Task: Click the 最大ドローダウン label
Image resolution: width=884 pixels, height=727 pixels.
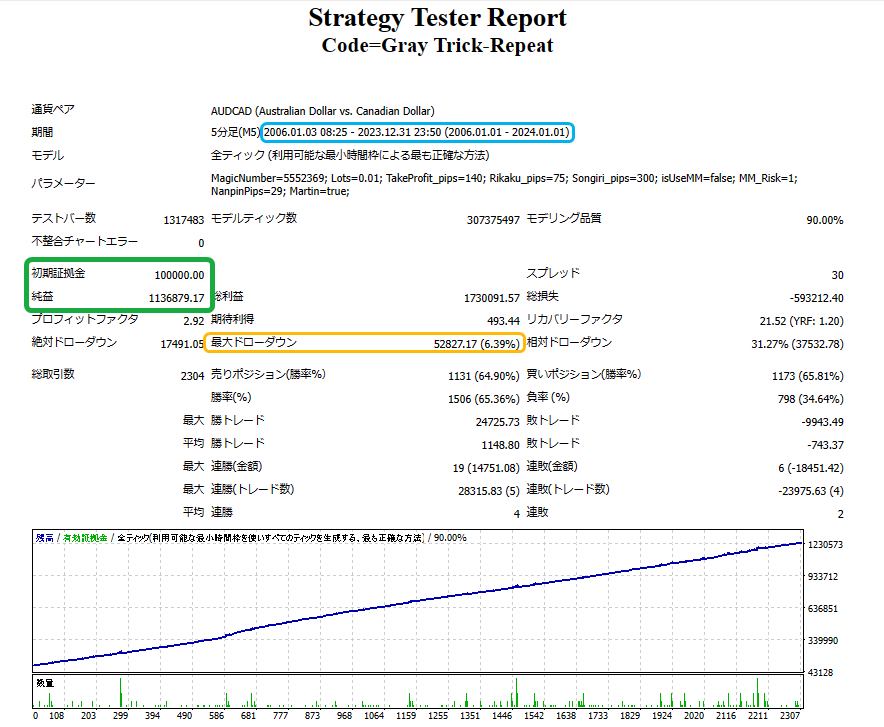Action: [x=254, y=342]
